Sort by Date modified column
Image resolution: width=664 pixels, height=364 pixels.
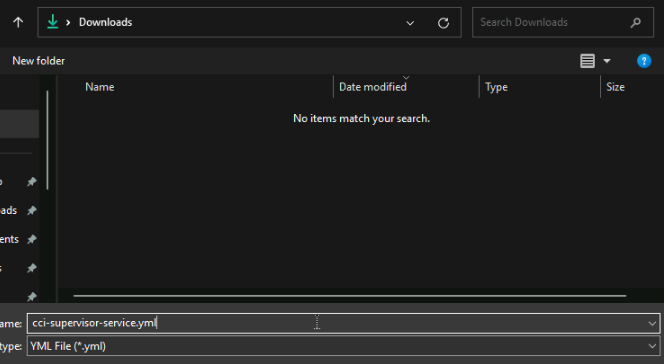373,87
